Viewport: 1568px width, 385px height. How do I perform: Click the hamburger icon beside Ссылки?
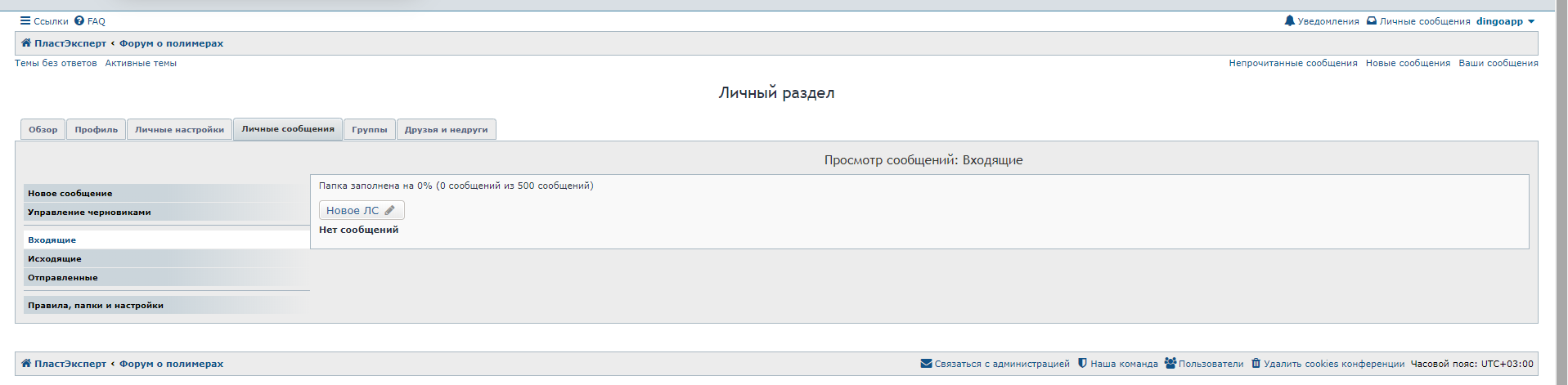click(25, 21)
